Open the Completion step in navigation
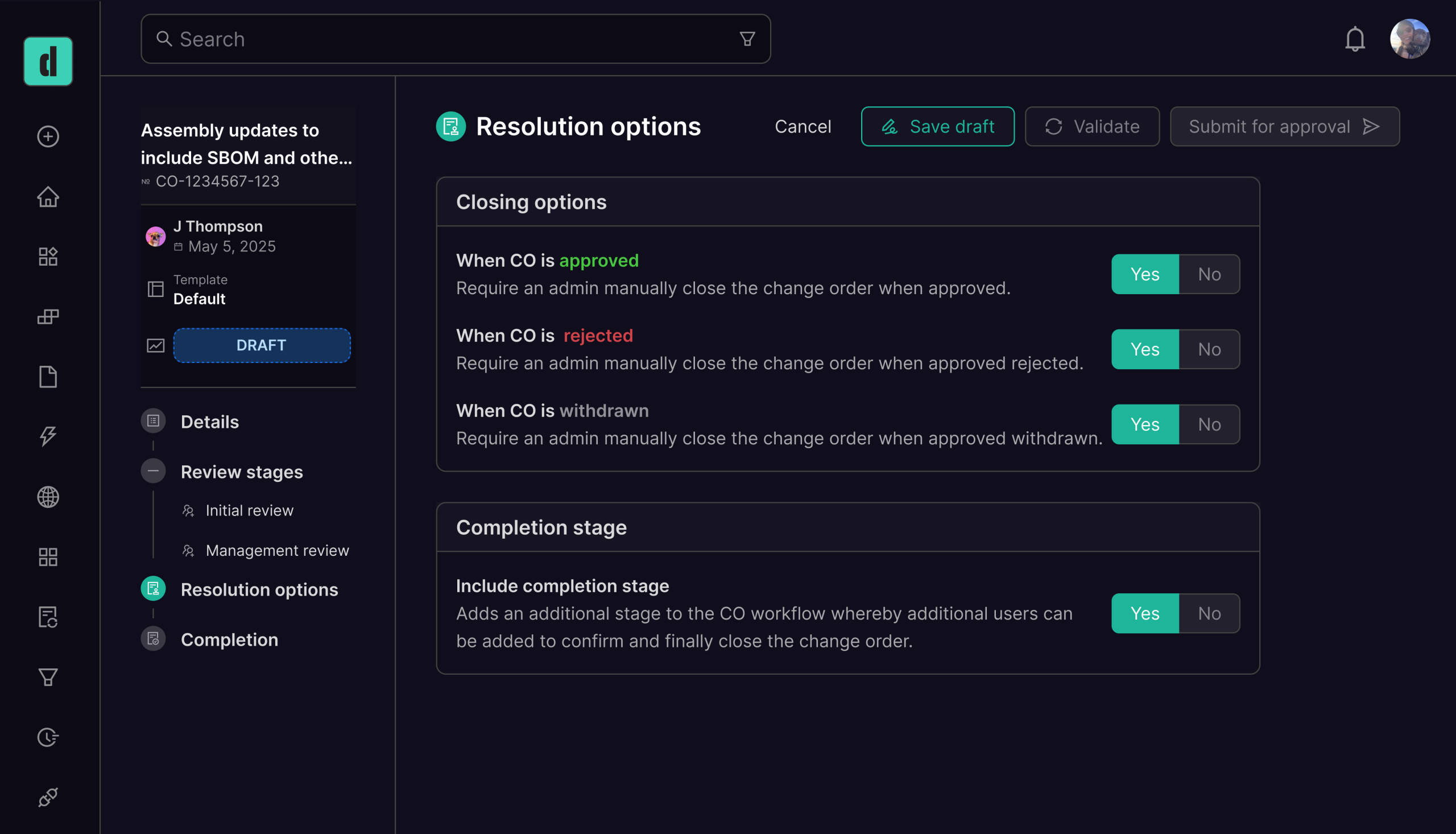This screenshot has width=1456, height=834. point(229,639)
